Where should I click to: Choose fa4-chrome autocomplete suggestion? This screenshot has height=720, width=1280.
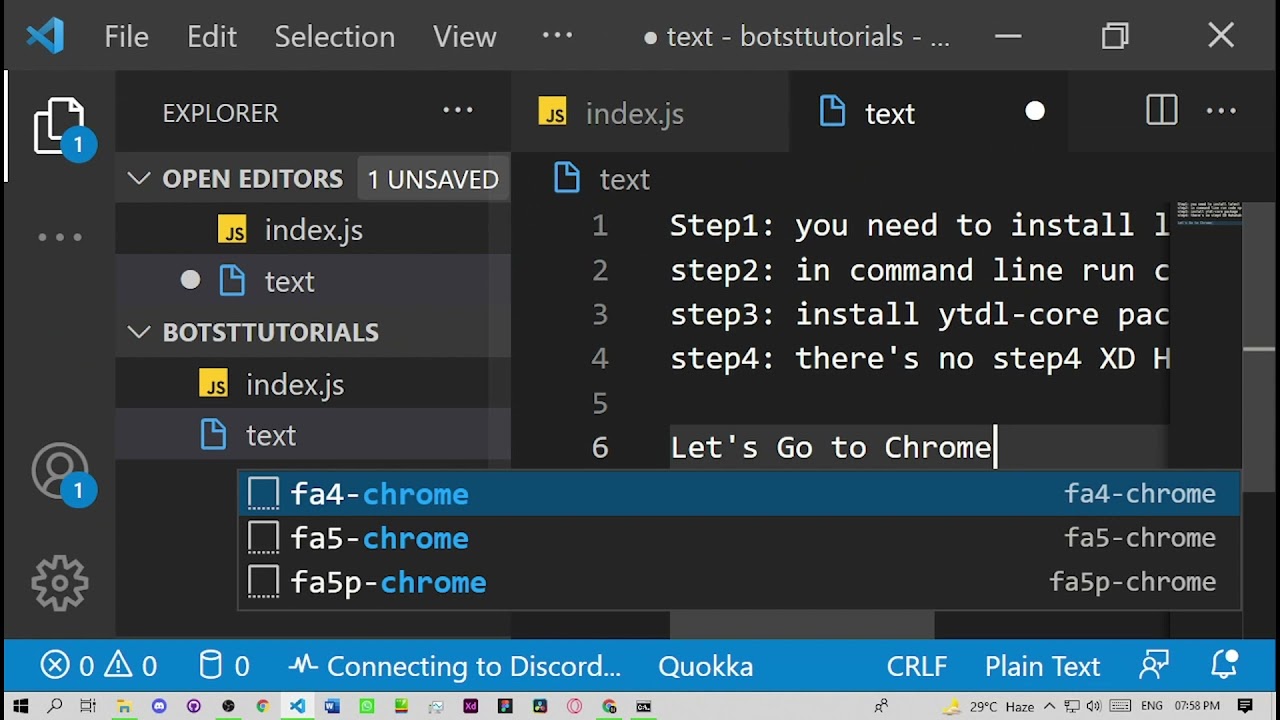pos(739,494)
